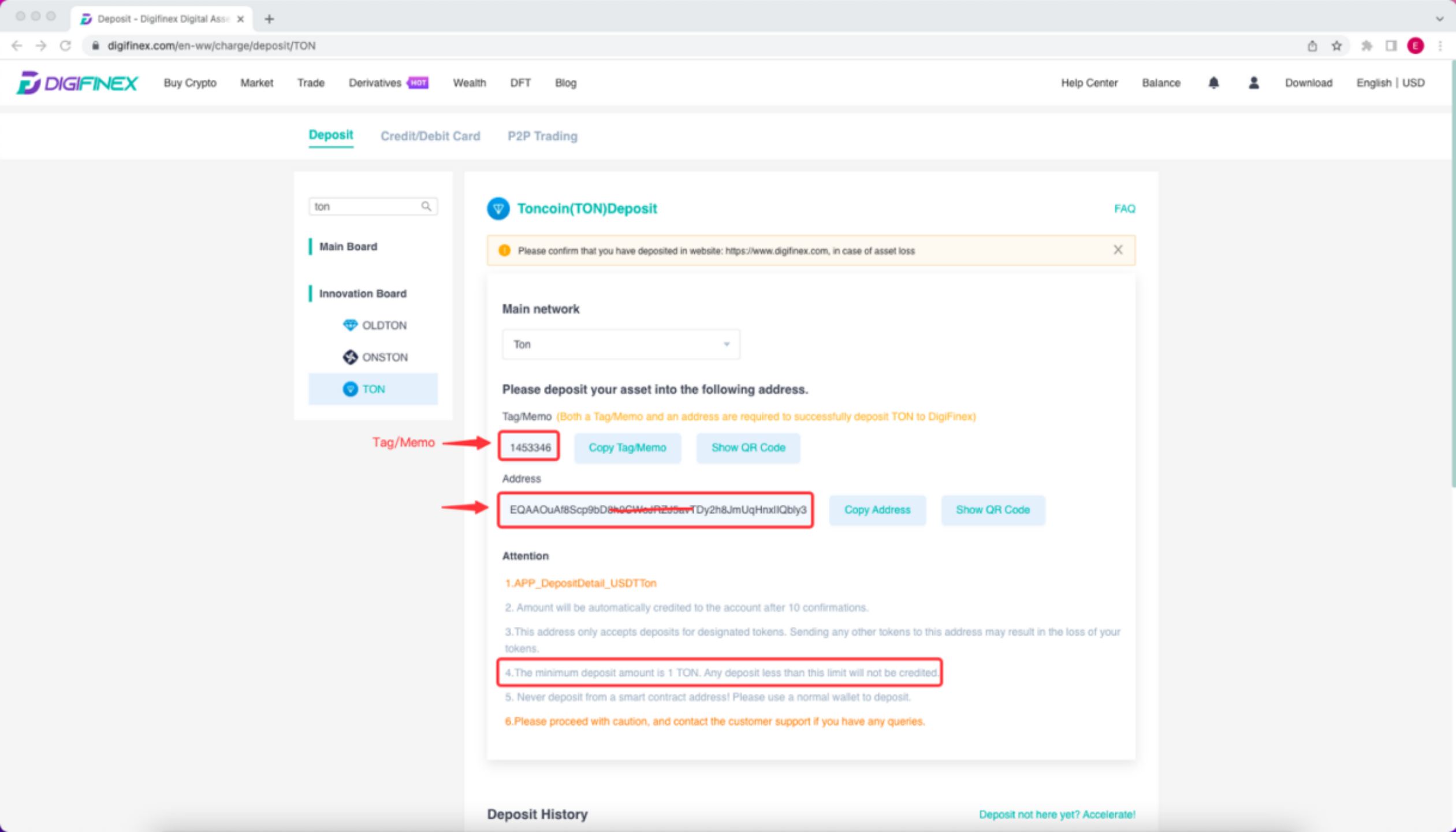
Task: Click Copy Address button
Action: pos(877,510)
